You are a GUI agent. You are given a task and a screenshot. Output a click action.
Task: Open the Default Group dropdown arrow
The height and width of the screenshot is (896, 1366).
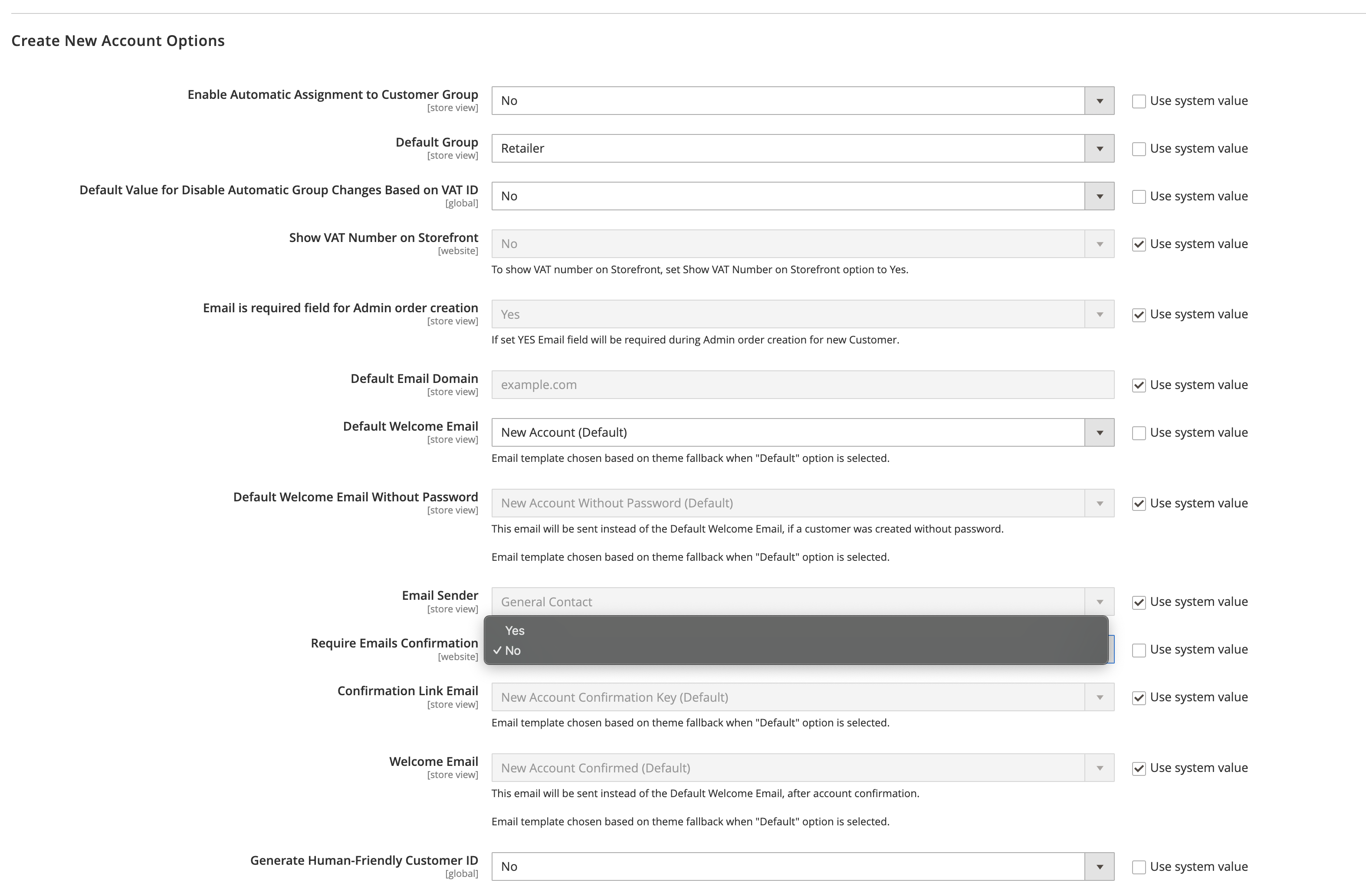pos(1099,149)
